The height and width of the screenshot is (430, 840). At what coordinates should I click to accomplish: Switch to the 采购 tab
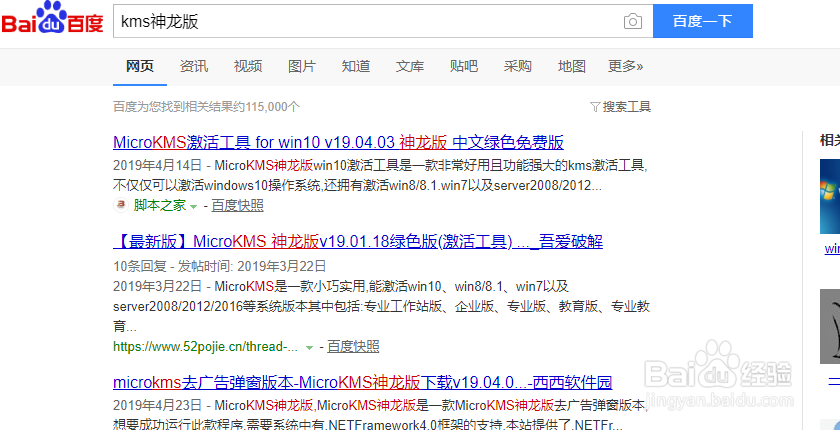tap(518, 66)
